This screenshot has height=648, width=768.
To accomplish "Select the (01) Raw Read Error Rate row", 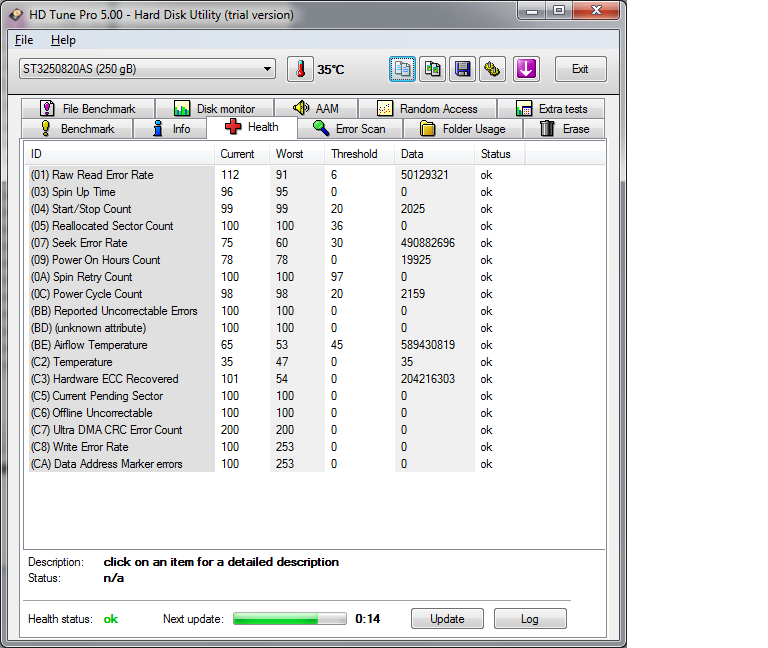I will pyautogui.click(x=277, y=175).
